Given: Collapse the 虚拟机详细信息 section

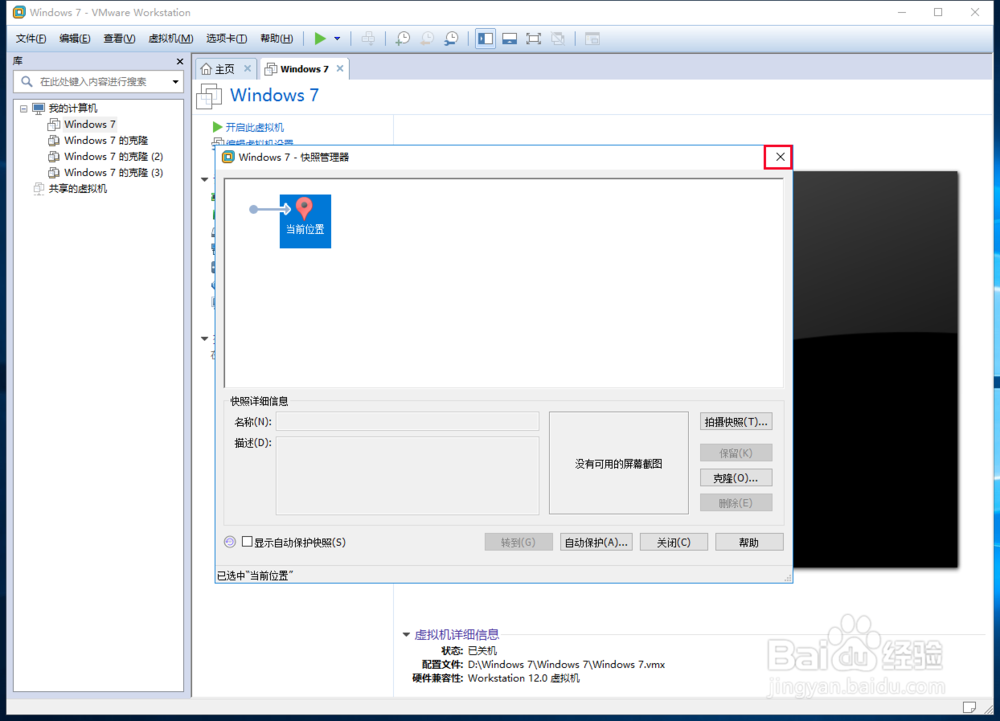Looking at the screenshot, I should [x=406, y=634].
